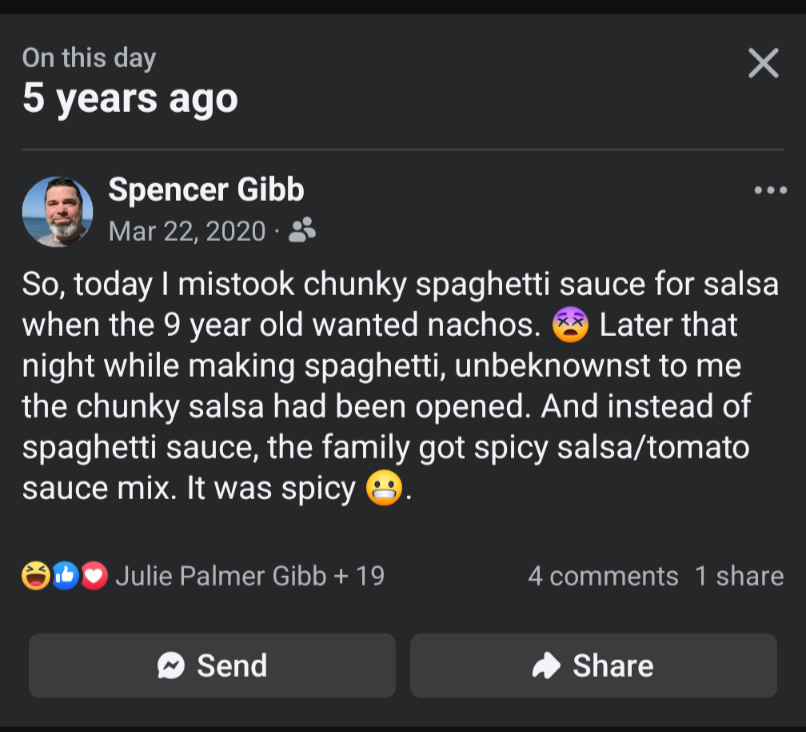Screen dimensions: 806x732
Task: Open the 4 comments link
Action: coord(603,576)
